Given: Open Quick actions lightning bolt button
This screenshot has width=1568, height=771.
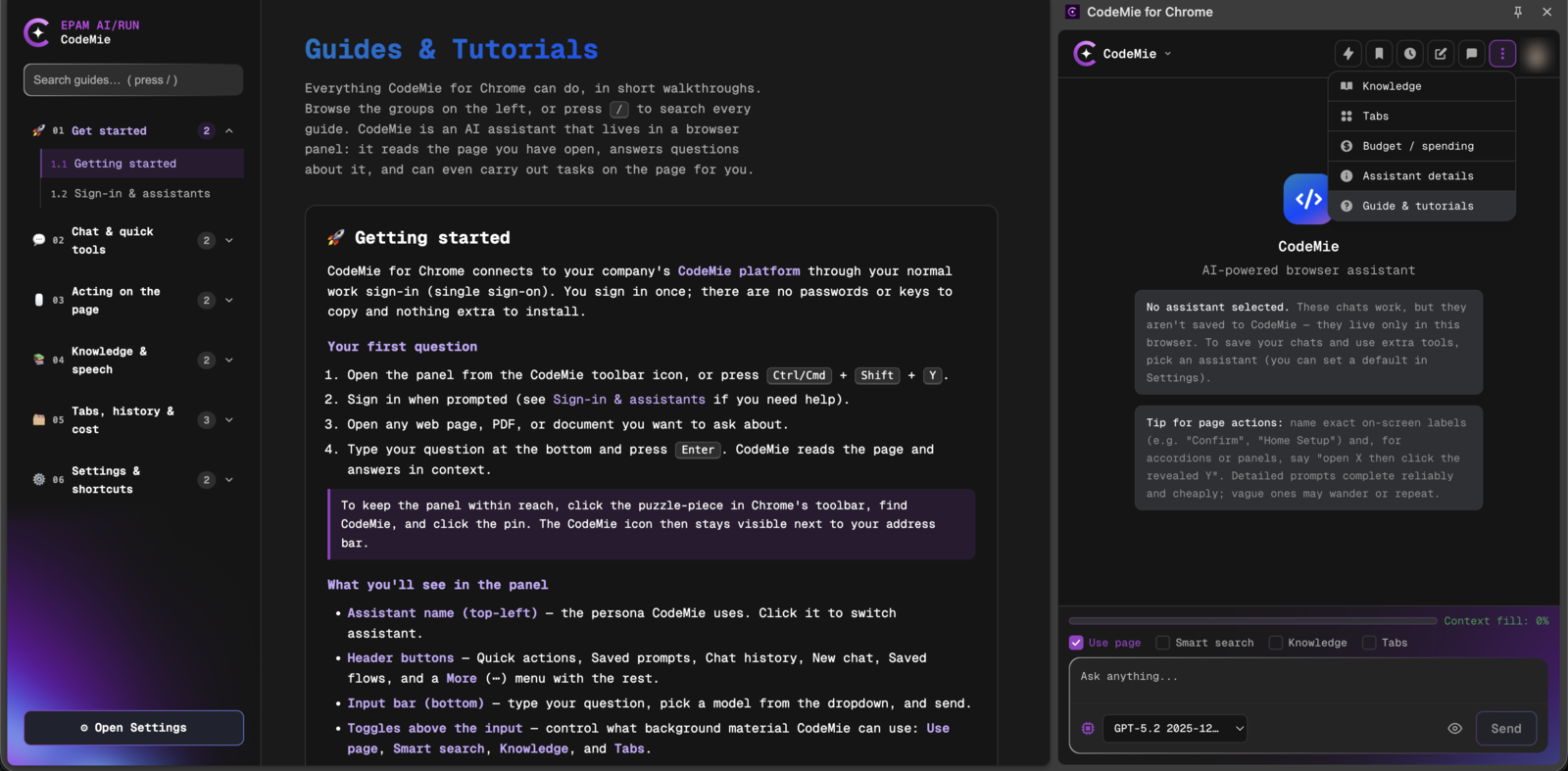Looking at the screenshot, I should click(1348, 54).
